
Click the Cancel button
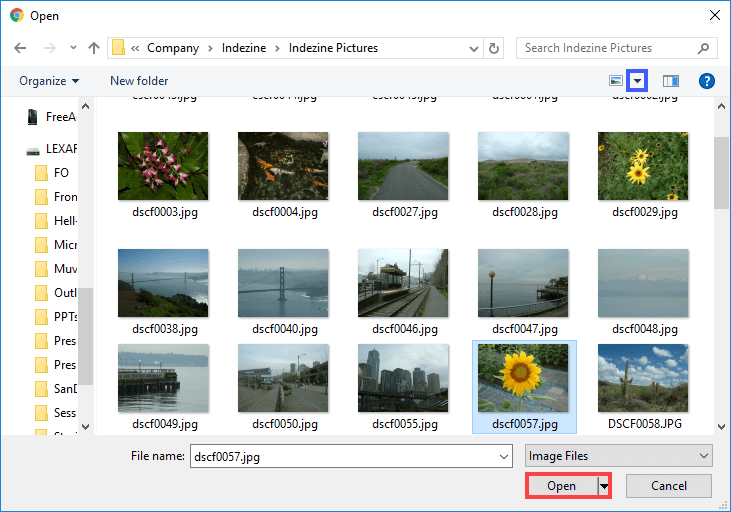(669, 486)
